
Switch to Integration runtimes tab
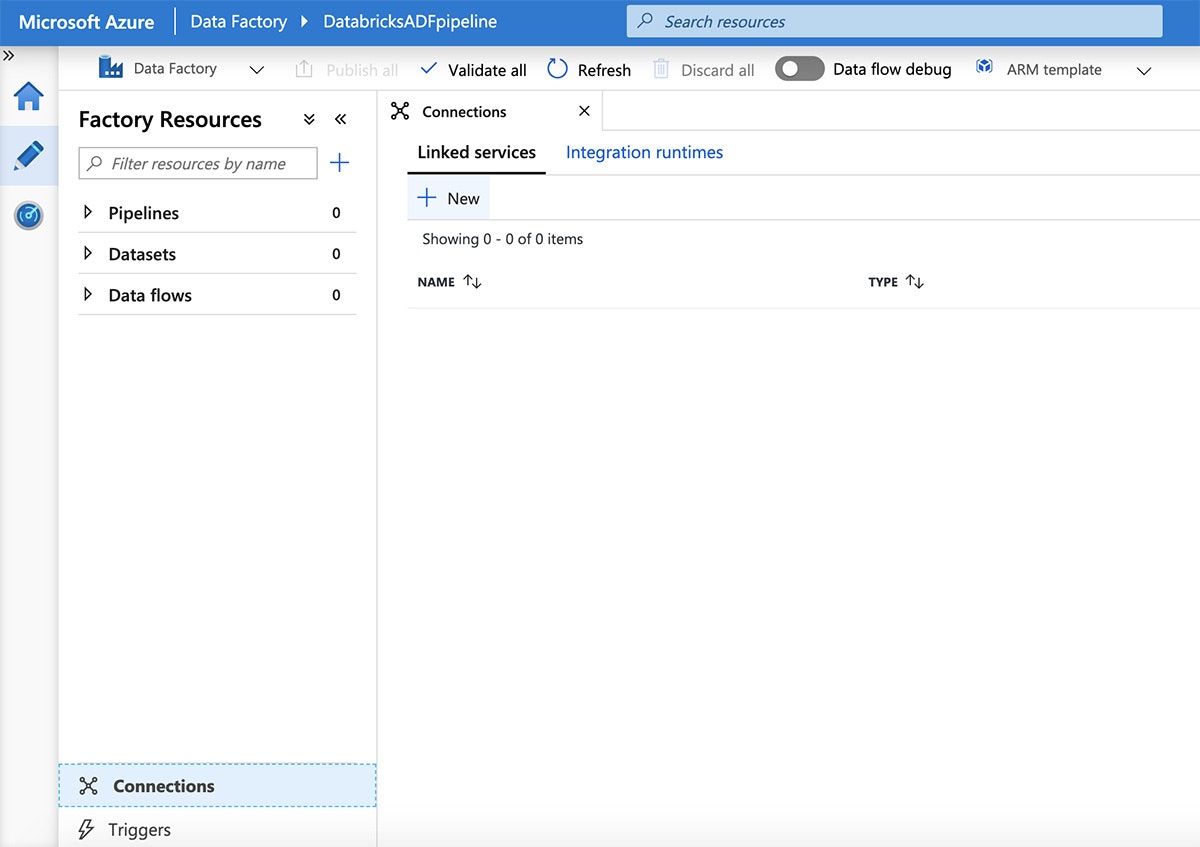(x=644, y=152)
